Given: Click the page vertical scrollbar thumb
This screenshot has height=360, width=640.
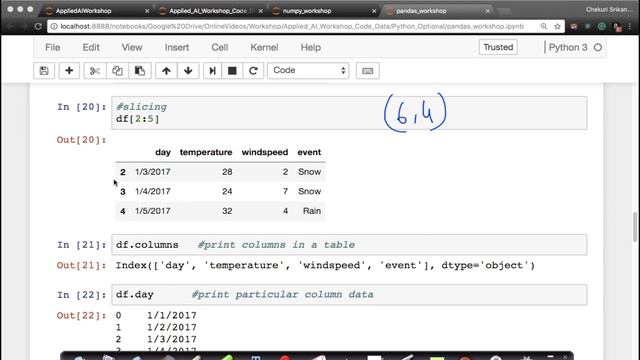Looking at the screenshot, I should (x=635, y=227).
